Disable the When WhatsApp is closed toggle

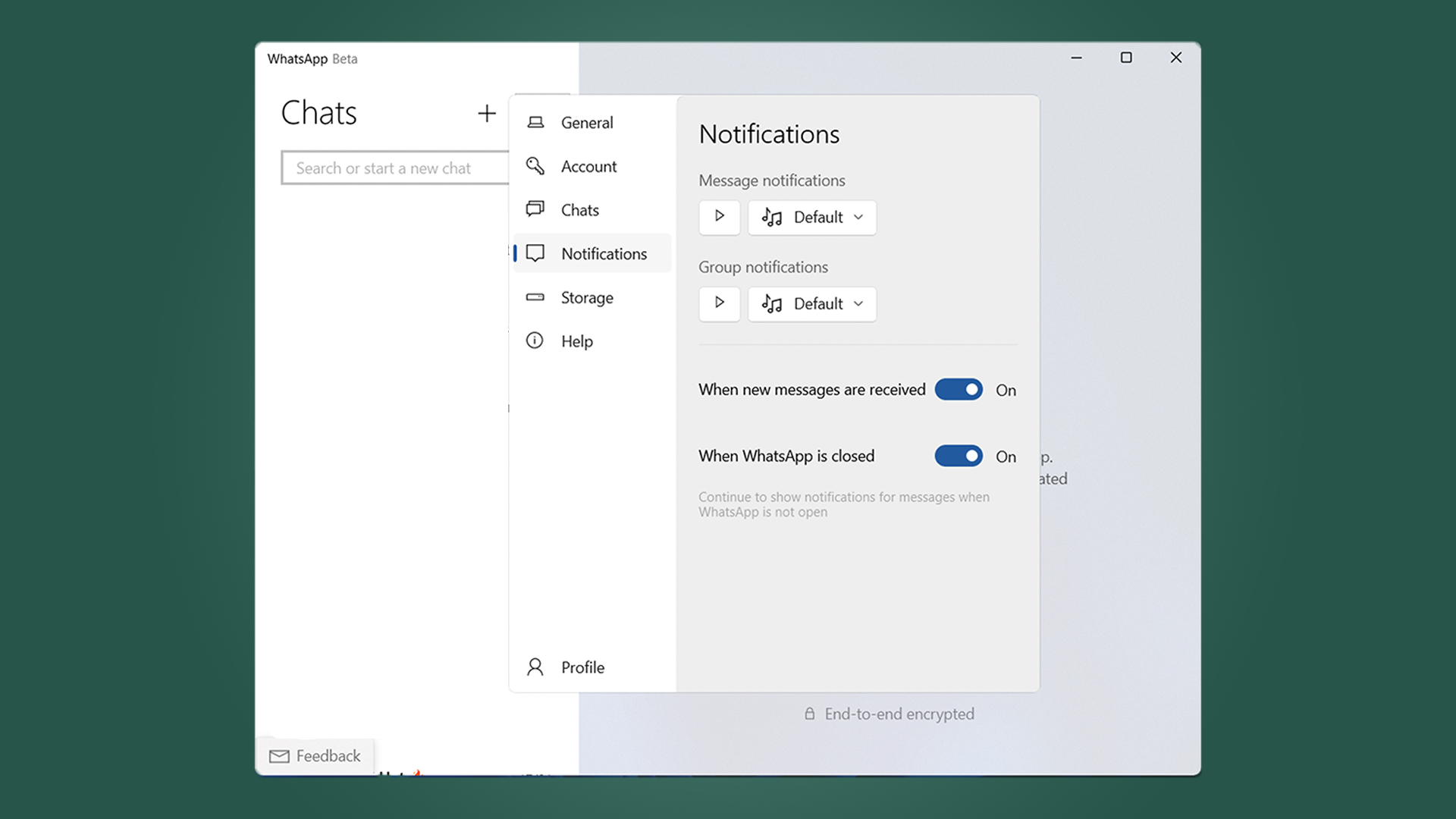[959, 456]
